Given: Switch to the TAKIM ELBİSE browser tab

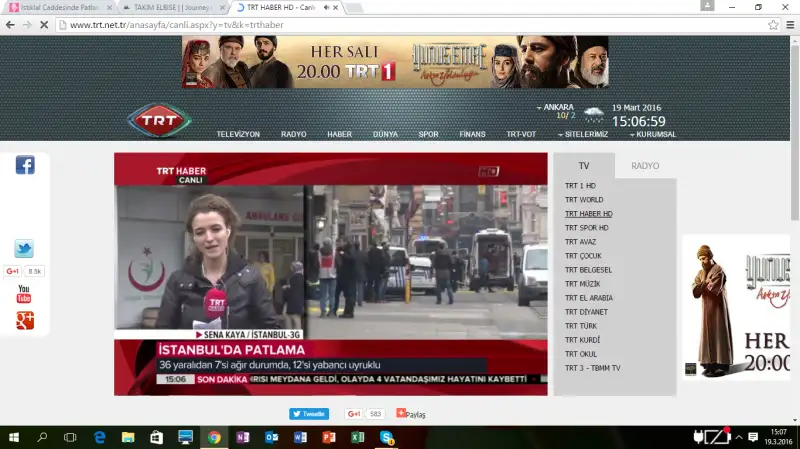Looking at the screenshot, I should pyautogui.click(x=172, y=7).
